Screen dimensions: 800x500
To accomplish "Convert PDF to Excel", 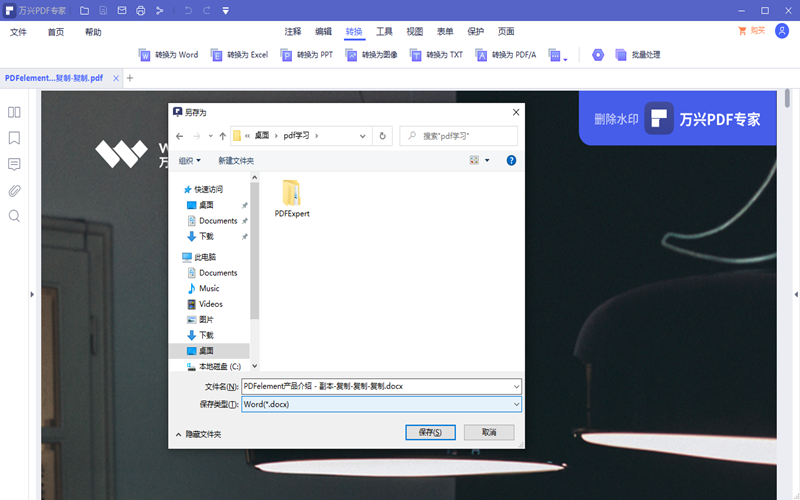I will tap(239, 55).
